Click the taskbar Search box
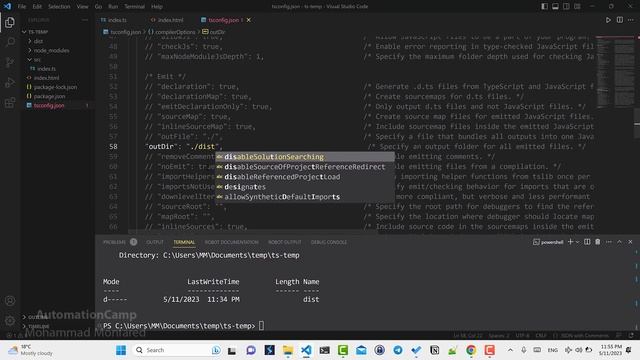Viewport: 640px width, 360px height. point(178,350)
